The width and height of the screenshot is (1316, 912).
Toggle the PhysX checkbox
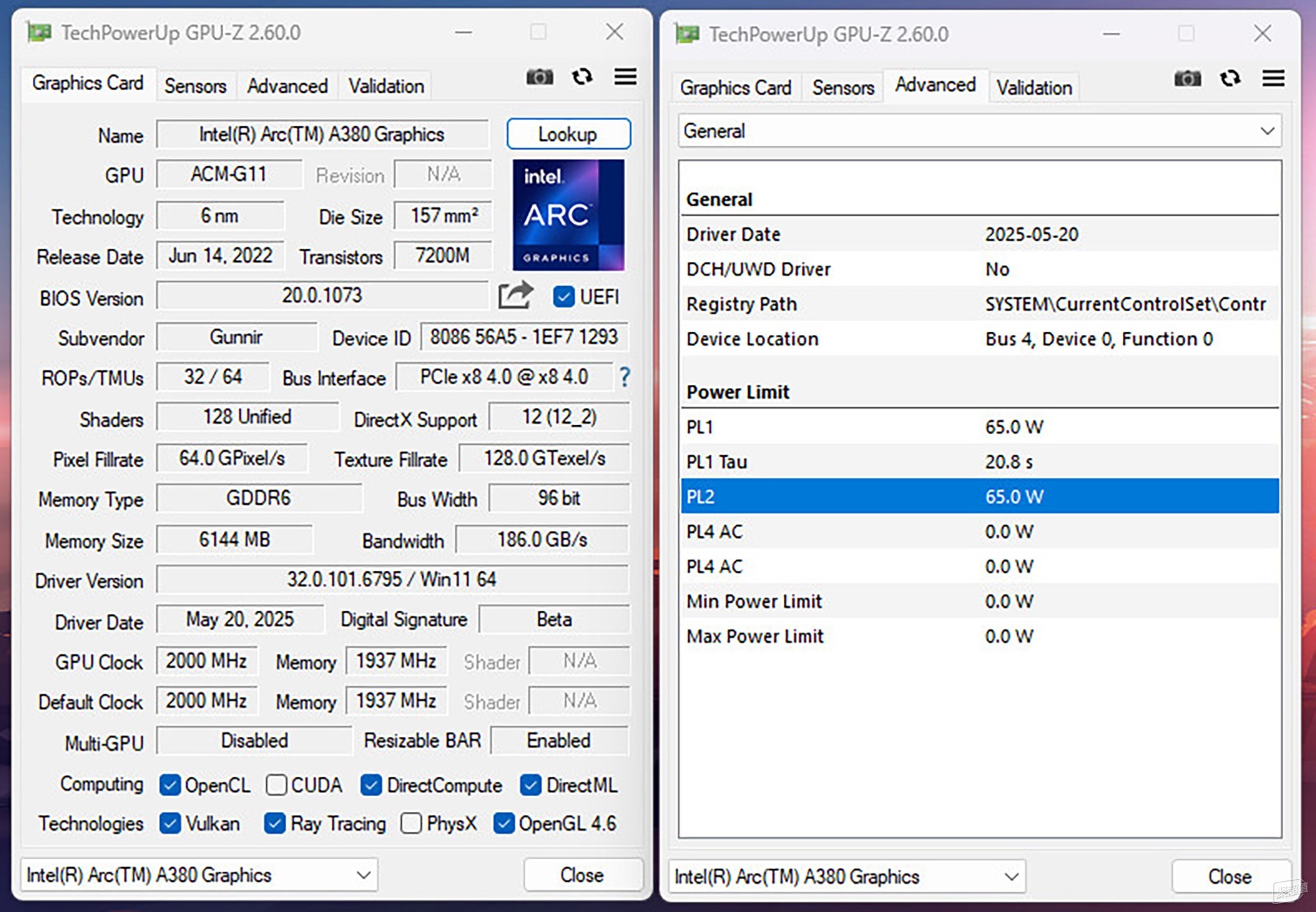point(411,823)
